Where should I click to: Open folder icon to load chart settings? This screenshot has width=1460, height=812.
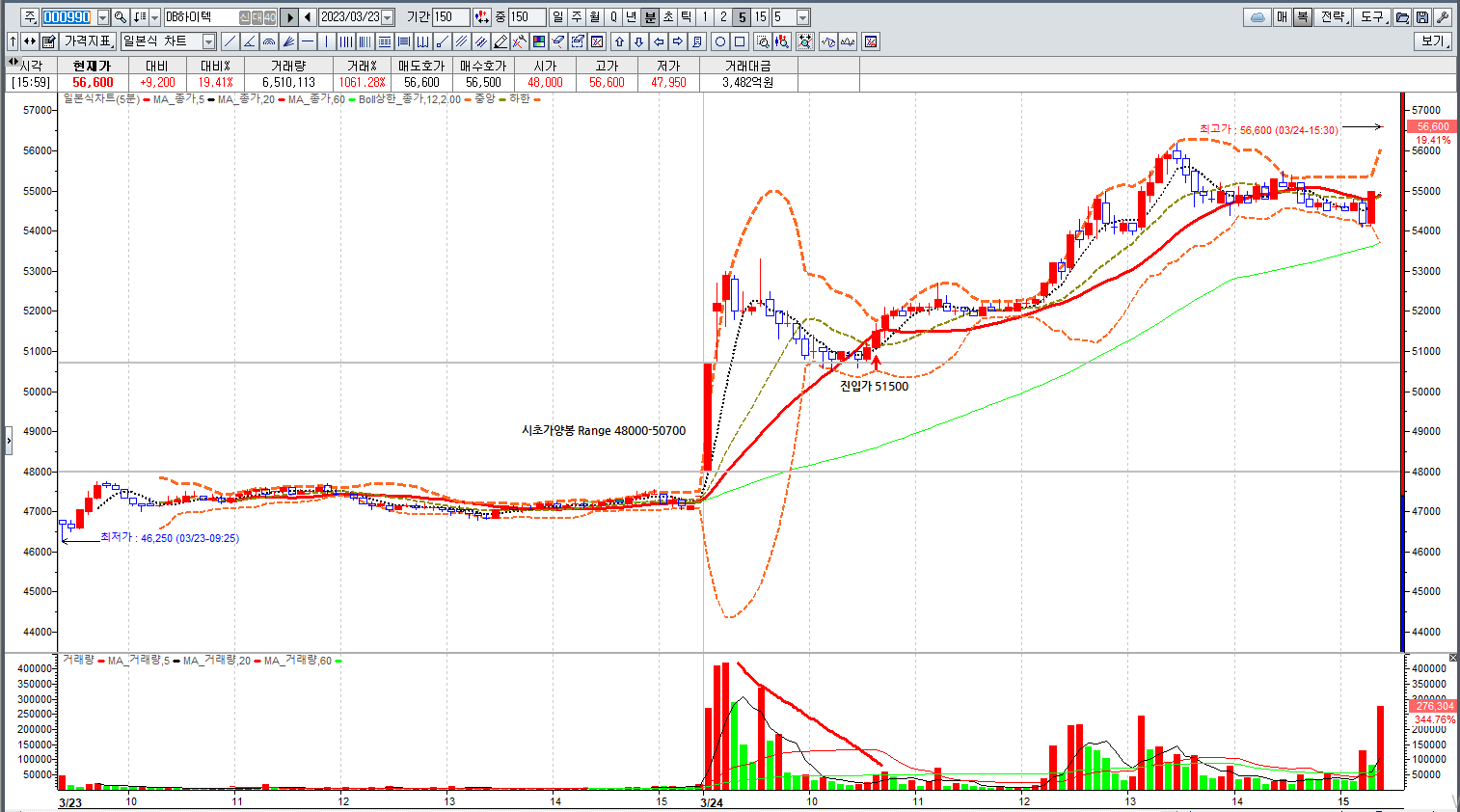coord(1403,17)
